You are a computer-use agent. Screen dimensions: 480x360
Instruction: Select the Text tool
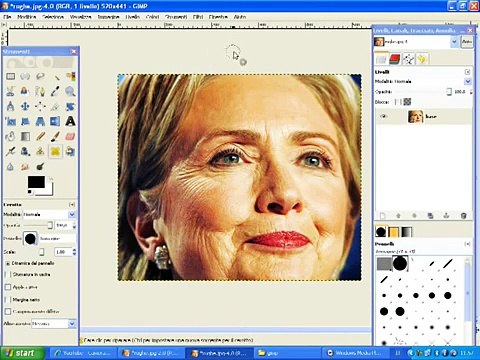coord(70,121)
